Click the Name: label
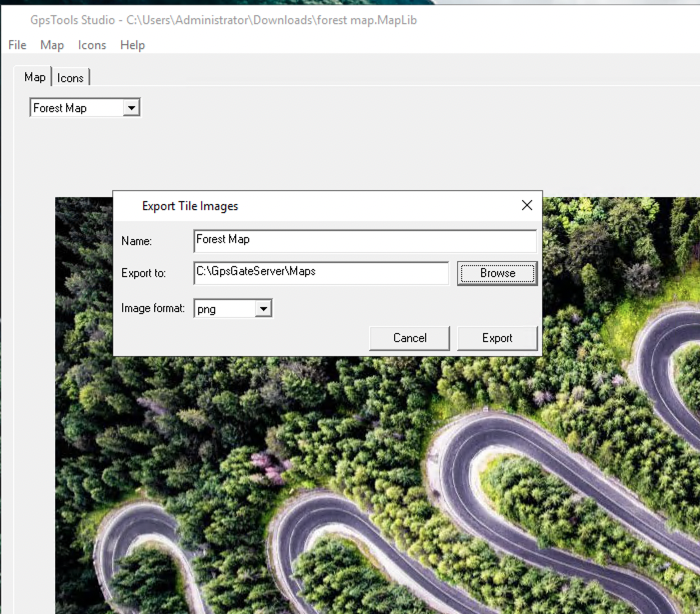Screen dimensions: 700x614 tap(137, 241)
